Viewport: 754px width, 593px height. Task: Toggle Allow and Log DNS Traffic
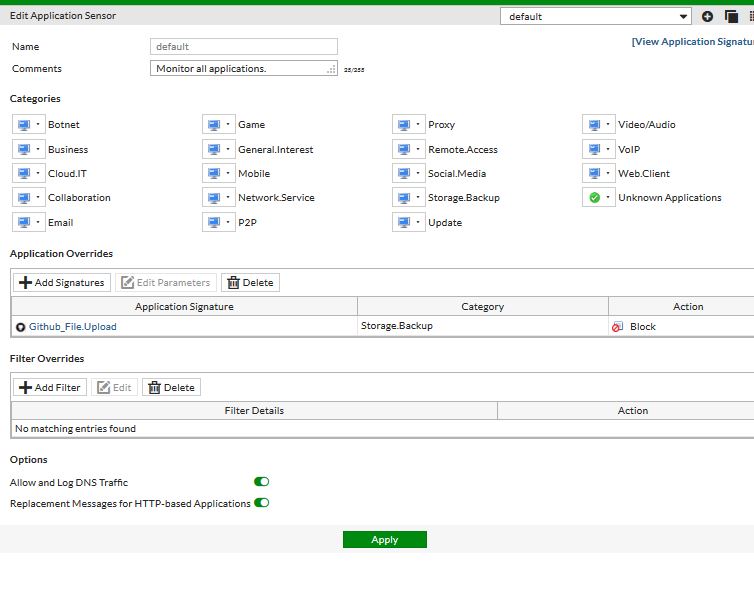pyautogui.click(x=262, y=482)
